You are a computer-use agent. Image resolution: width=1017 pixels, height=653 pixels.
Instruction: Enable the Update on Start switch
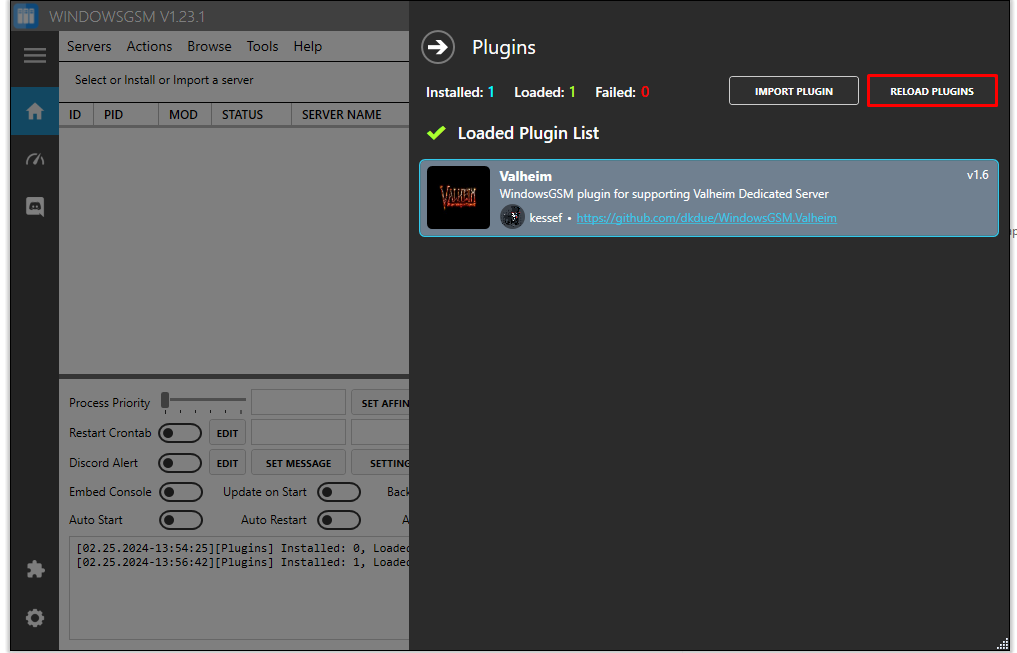coord(339,492)
